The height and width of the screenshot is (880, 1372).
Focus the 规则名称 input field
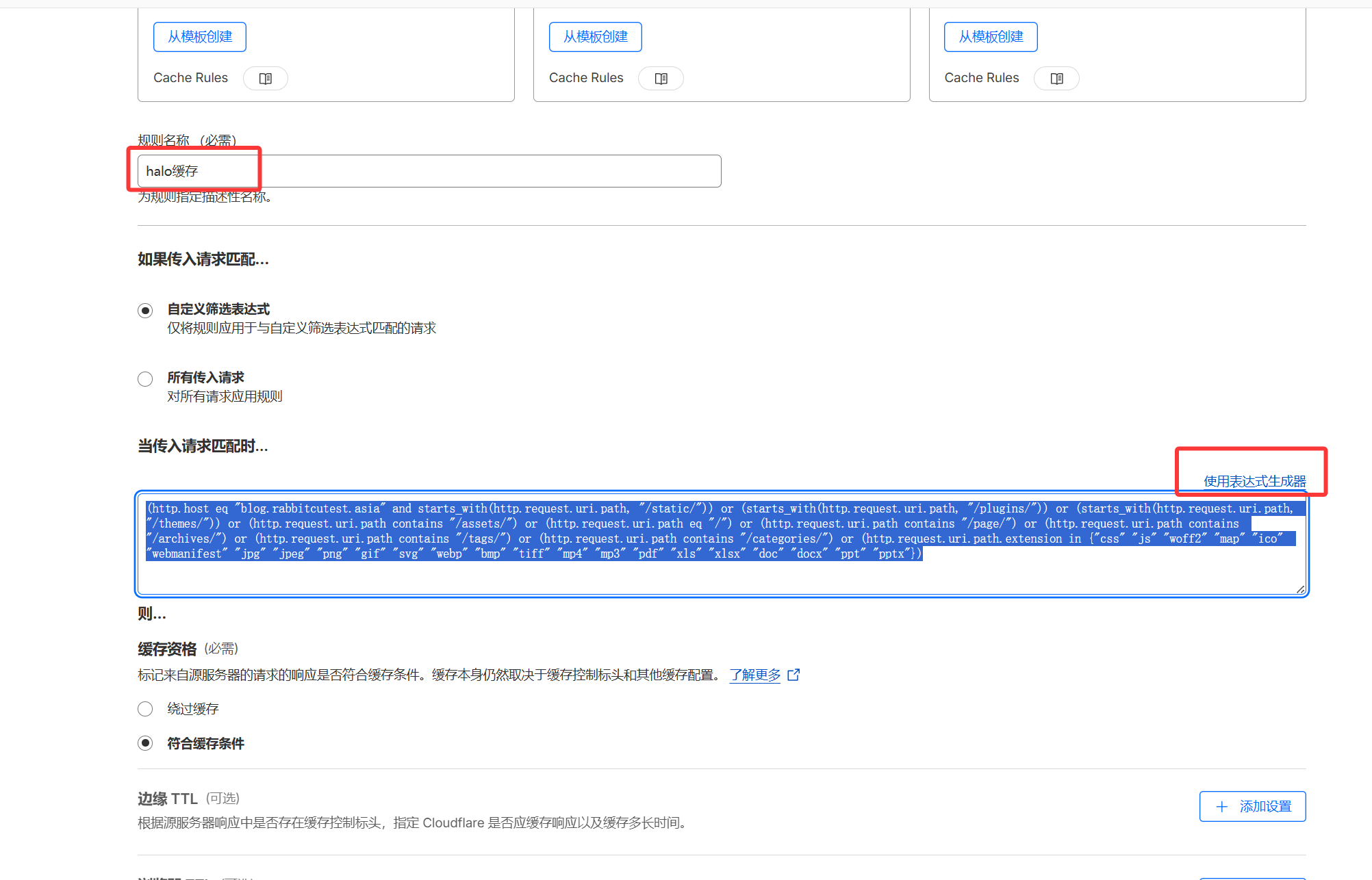pyautogui.click(x=429, y=171)
